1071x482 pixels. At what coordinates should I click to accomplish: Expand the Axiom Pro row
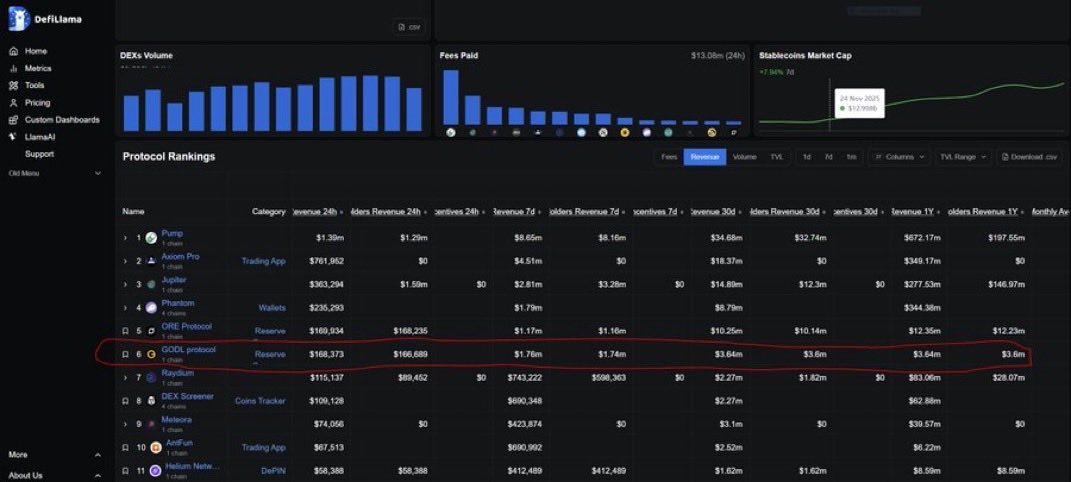pyautogui.click(x=125, y=261)
